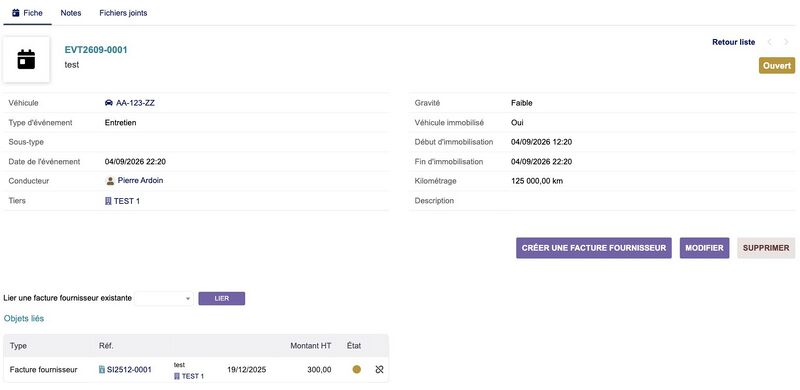Click the Faible gravity value

point(521,103)
